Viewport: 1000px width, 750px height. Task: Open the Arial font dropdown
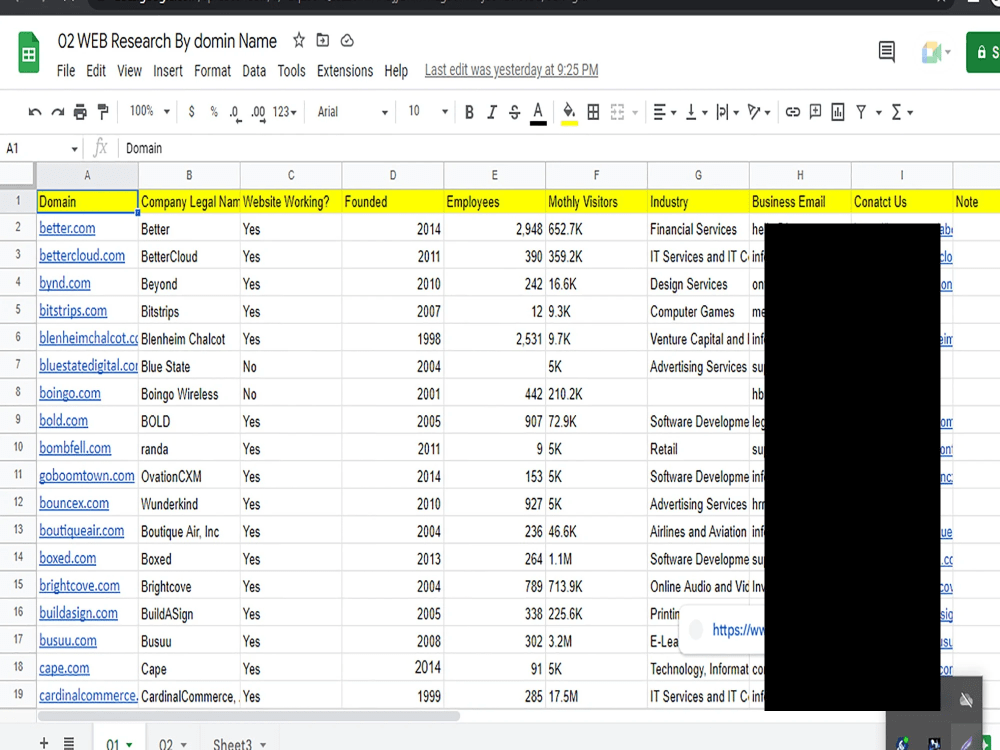(352, 112)
